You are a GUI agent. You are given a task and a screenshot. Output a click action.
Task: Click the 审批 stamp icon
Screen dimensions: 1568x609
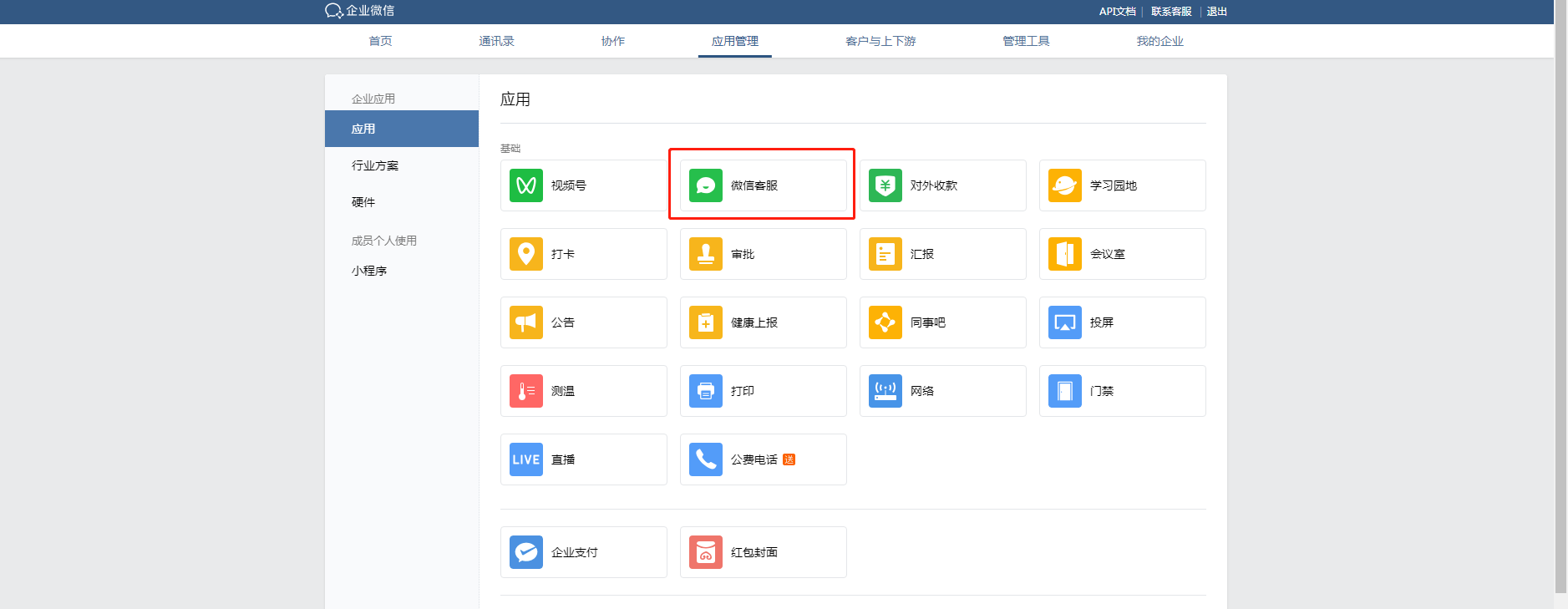click(x=706, y=254)
